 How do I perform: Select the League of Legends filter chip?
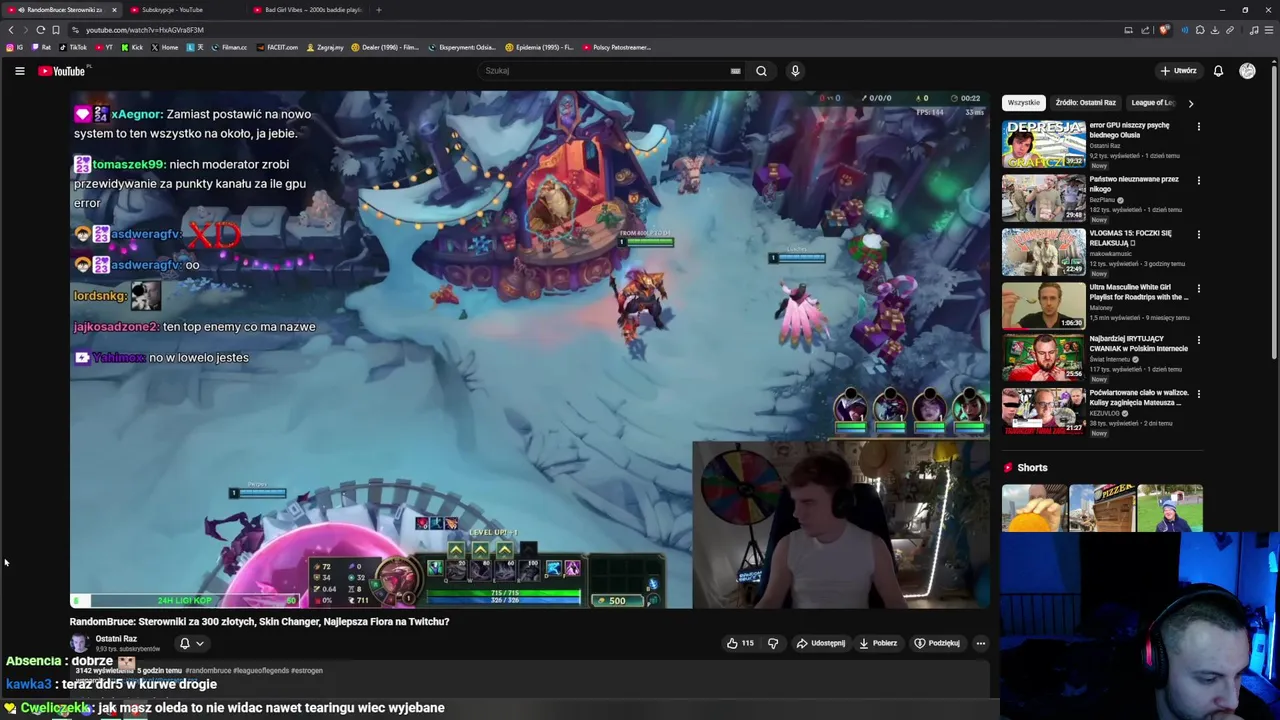pyautogui.click(x=1154, y=103)
